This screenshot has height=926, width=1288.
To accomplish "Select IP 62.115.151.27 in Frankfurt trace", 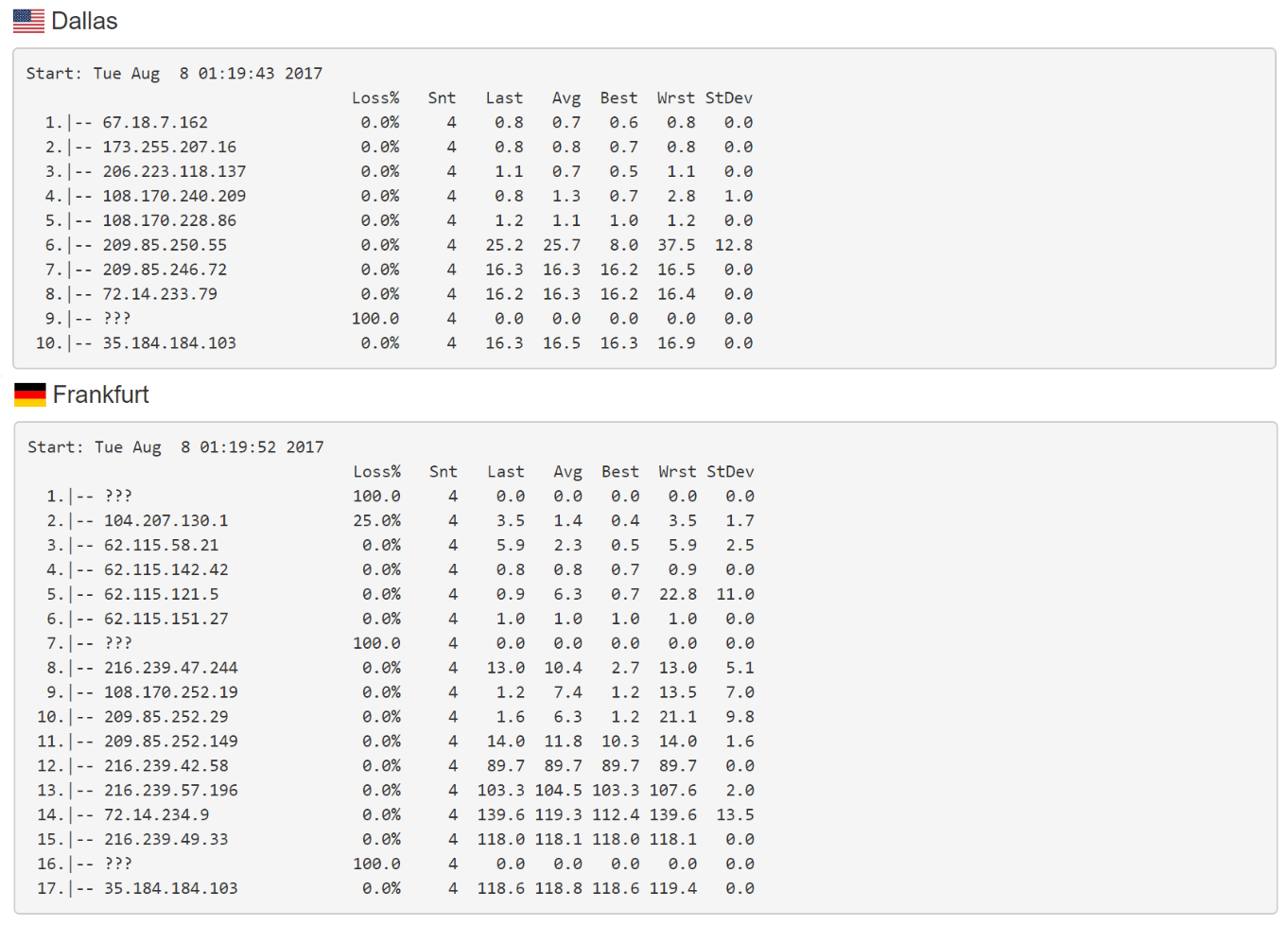I will point(166,620).
